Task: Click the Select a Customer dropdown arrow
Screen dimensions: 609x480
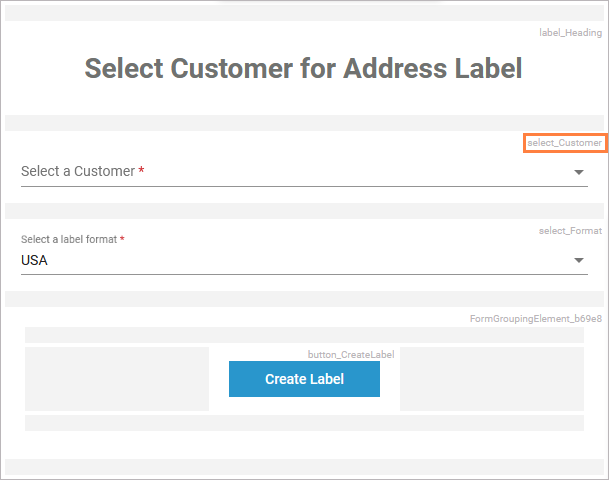Action: [579, 172]
